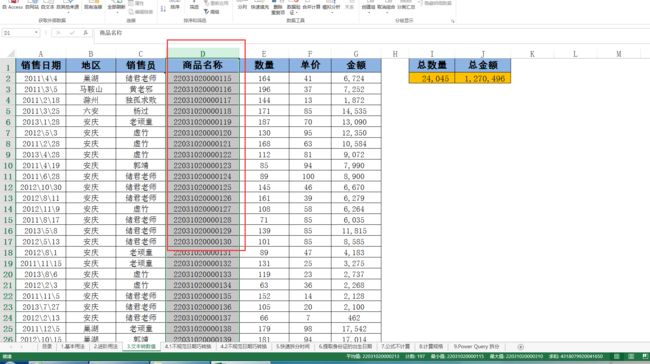
Task: Switch to the 8.计算规格 sheet tab
Action: coord(431,347)
